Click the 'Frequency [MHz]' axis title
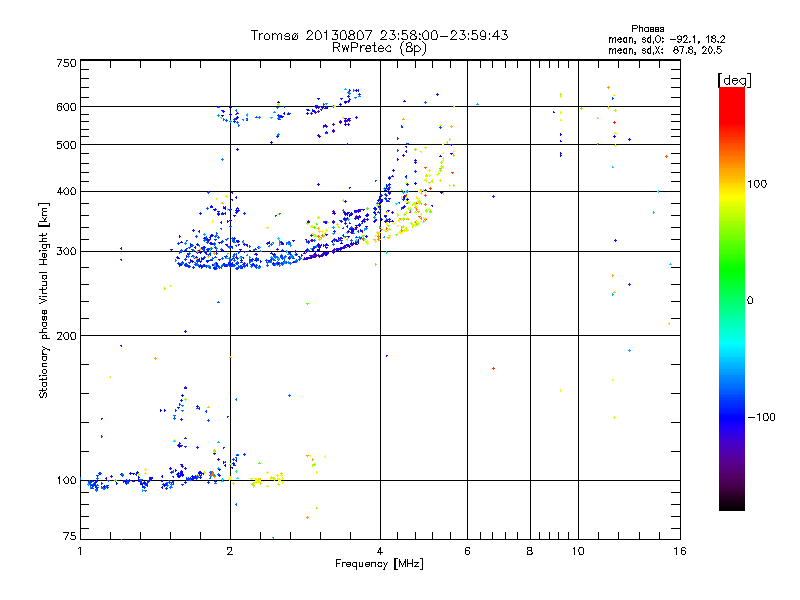The image size is (800, 600). [379, 564]
